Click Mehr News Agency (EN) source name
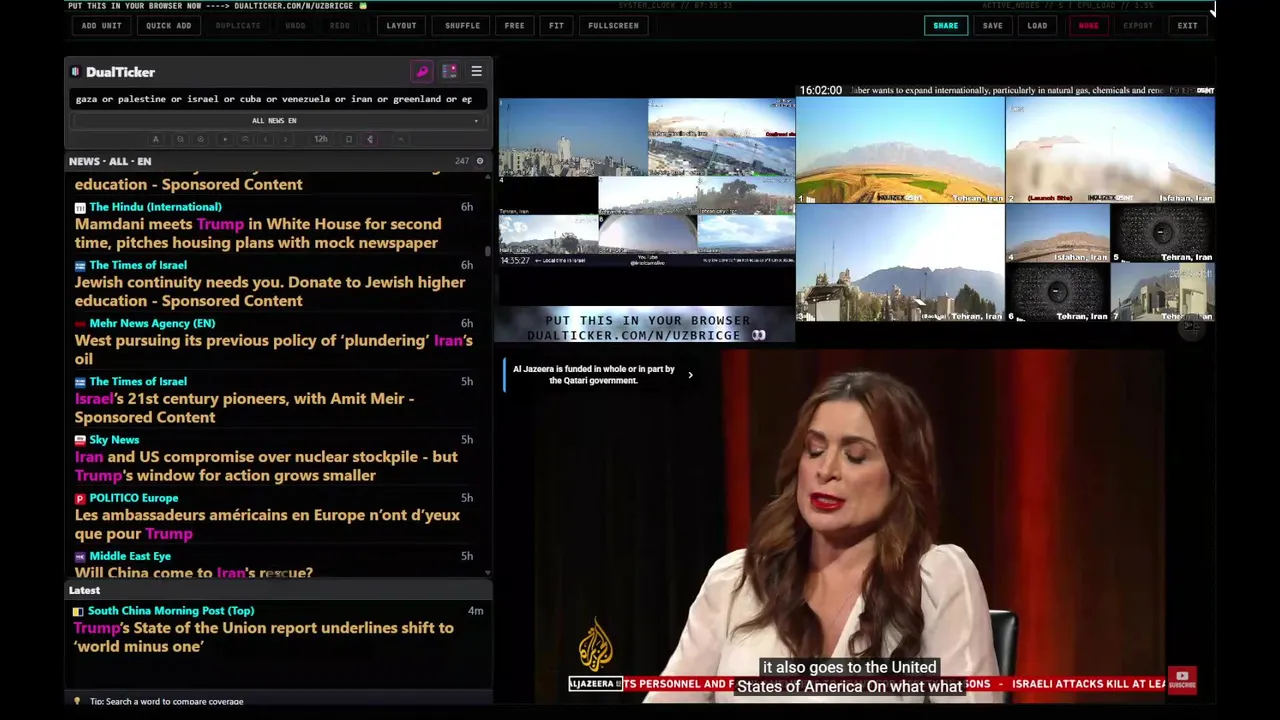1280x720 pixels. (x=152, y=323)
